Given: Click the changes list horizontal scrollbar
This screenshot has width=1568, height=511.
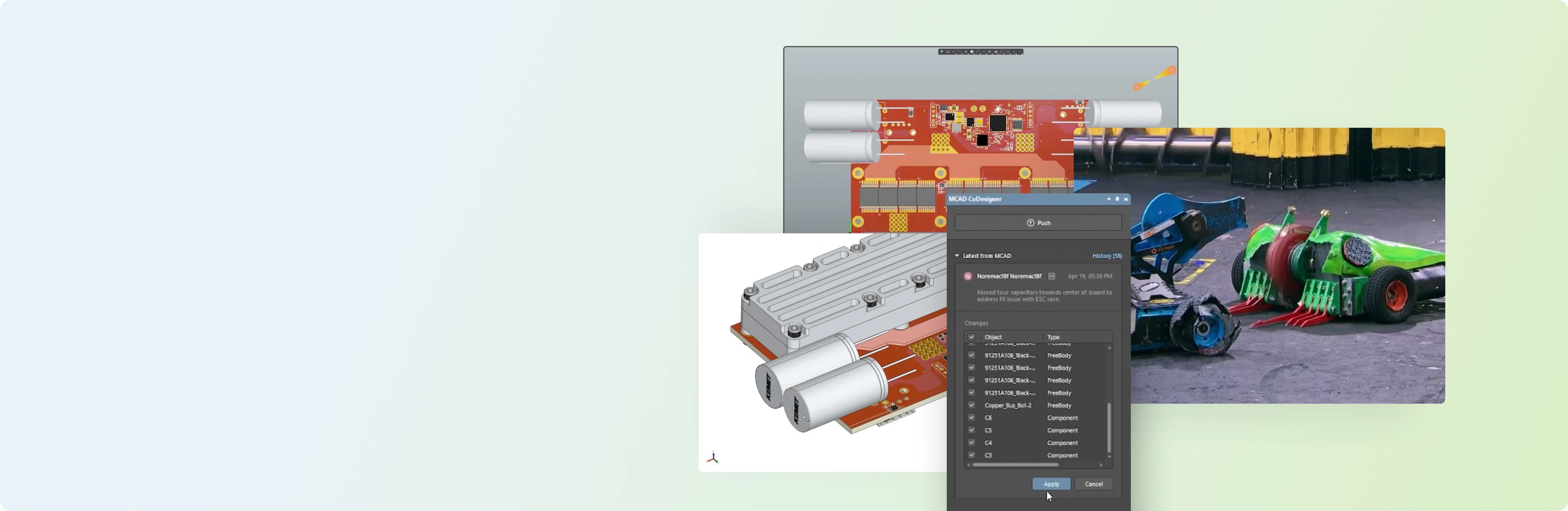Looking at the screenshot, I should click(x=1015, y=465).
